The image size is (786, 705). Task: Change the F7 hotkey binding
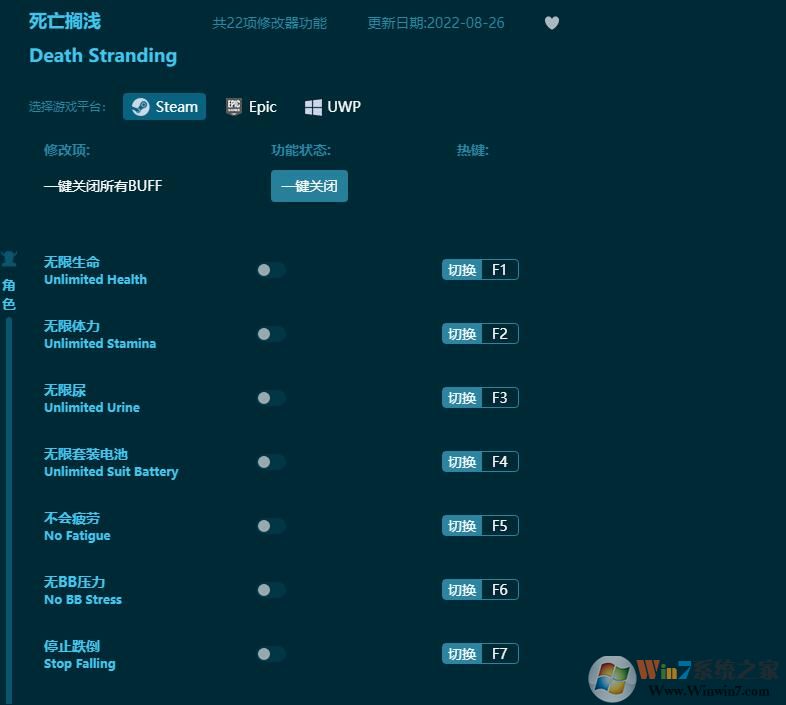tap(480, 653)
